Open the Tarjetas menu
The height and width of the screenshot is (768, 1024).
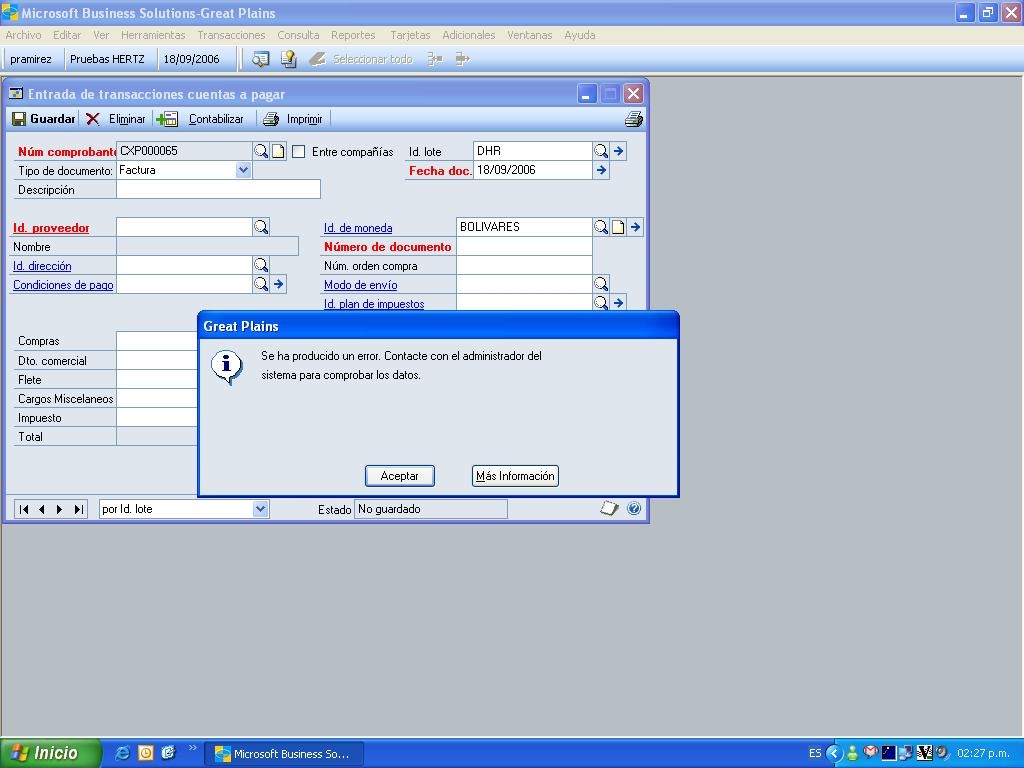[x=410, y=35]
